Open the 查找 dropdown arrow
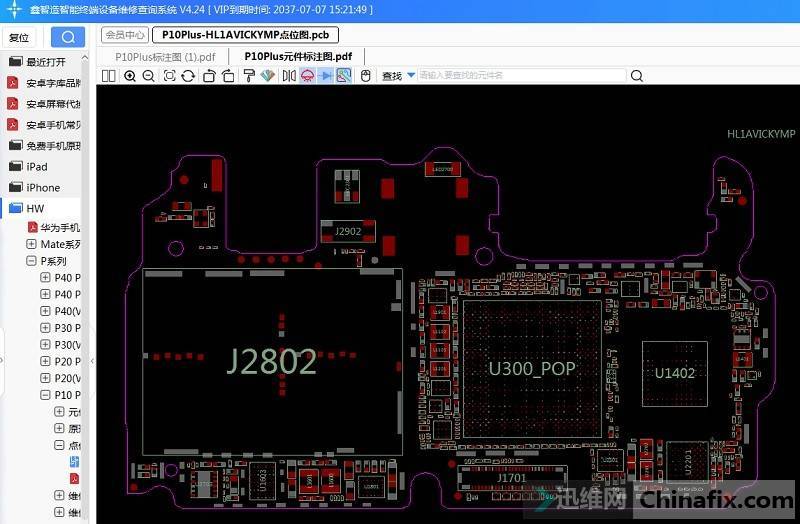The height and width of the screenshot is (524, 800). coord(411,75)
